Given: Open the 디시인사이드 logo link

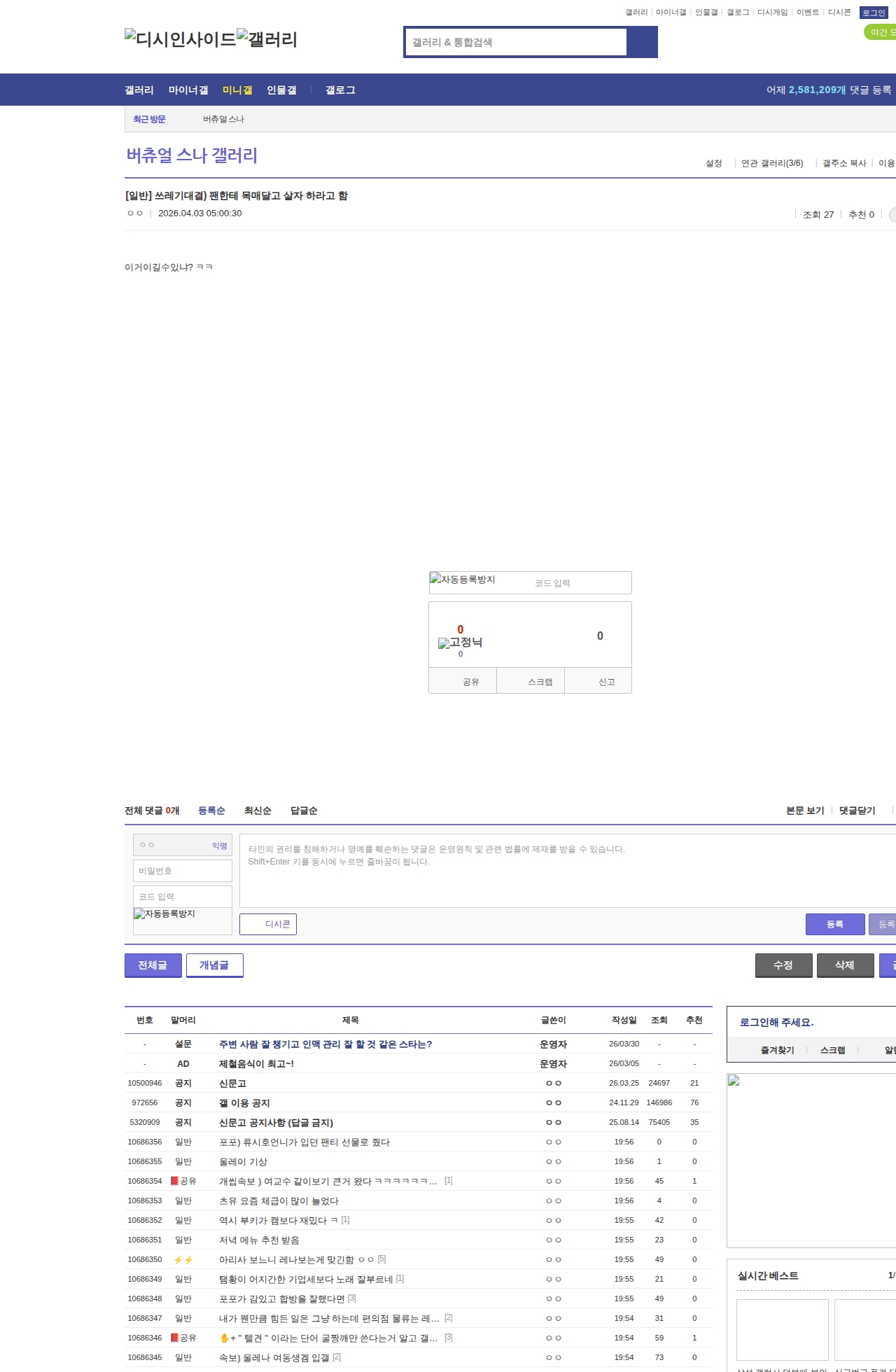Looking at the screenshot, I should [x=181, y=39].
